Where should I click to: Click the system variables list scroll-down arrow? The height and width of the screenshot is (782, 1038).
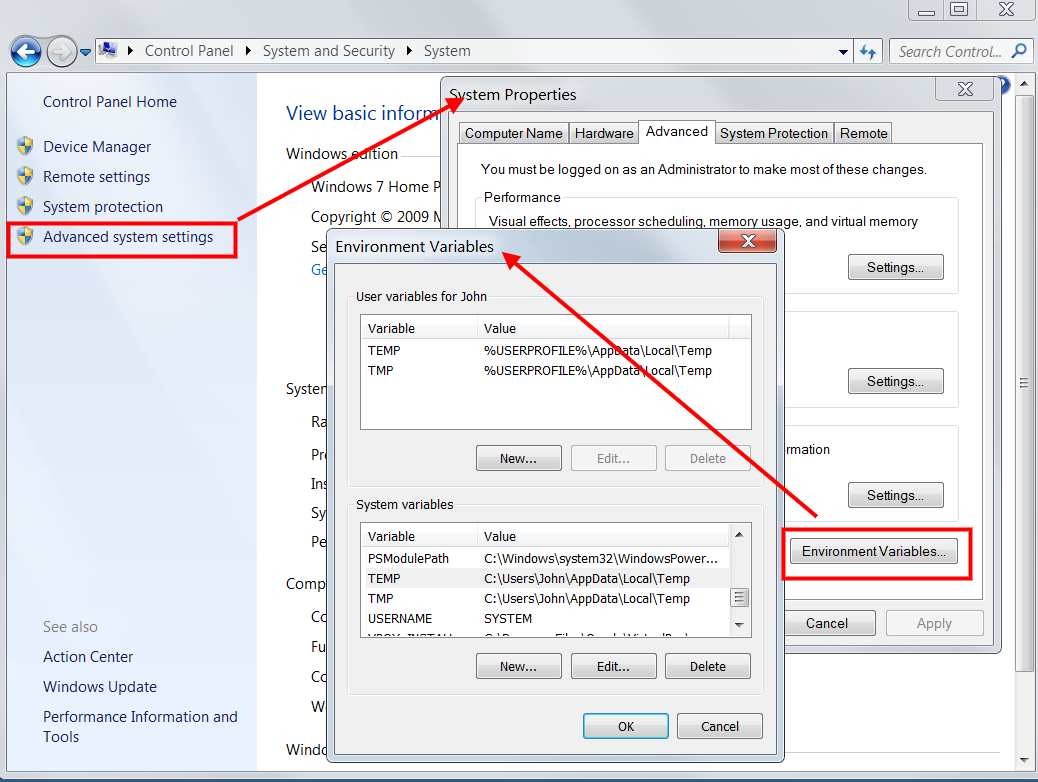pyautogui.click(x=739, y=625)
